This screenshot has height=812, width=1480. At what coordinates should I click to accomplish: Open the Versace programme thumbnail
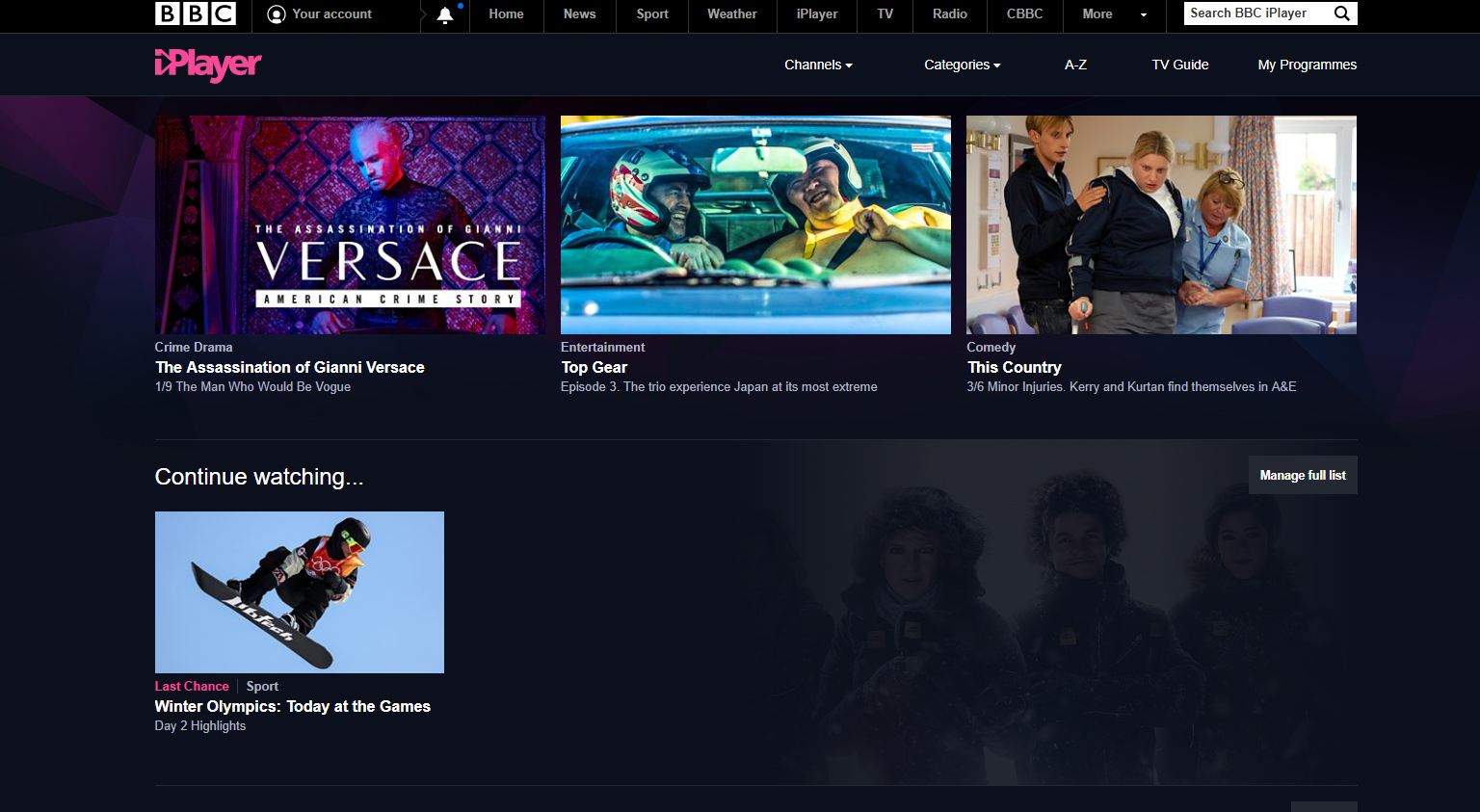(x=350, y=225)
